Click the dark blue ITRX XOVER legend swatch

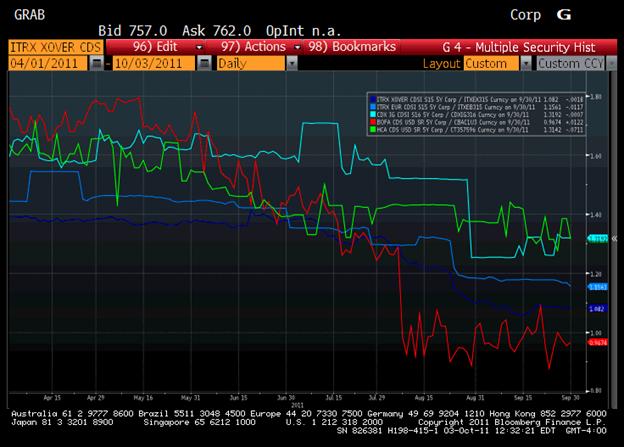tap(373, 99)
